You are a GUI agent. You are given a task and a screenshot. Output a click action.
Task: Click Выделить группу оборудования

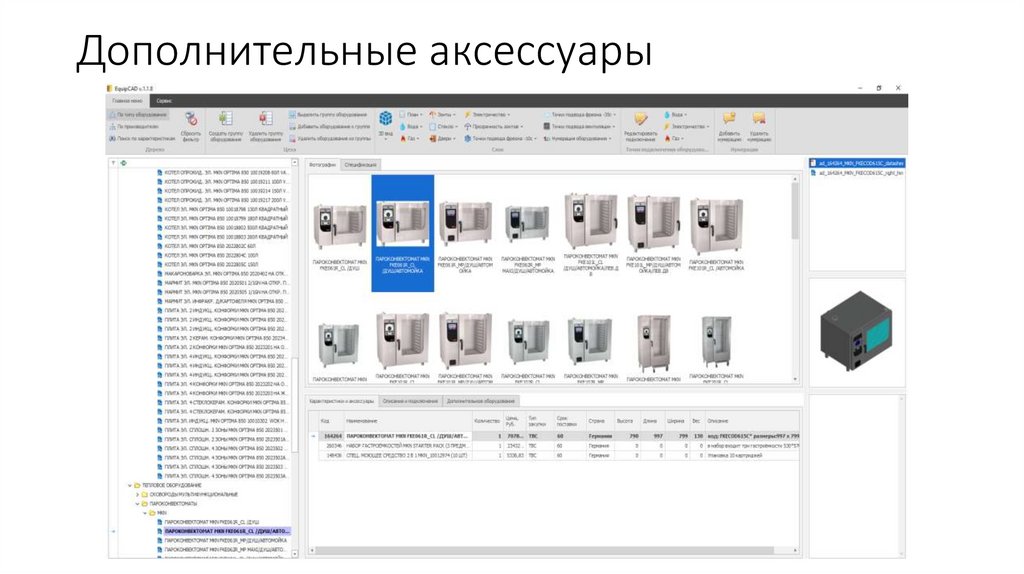click(x=328, y=114)
